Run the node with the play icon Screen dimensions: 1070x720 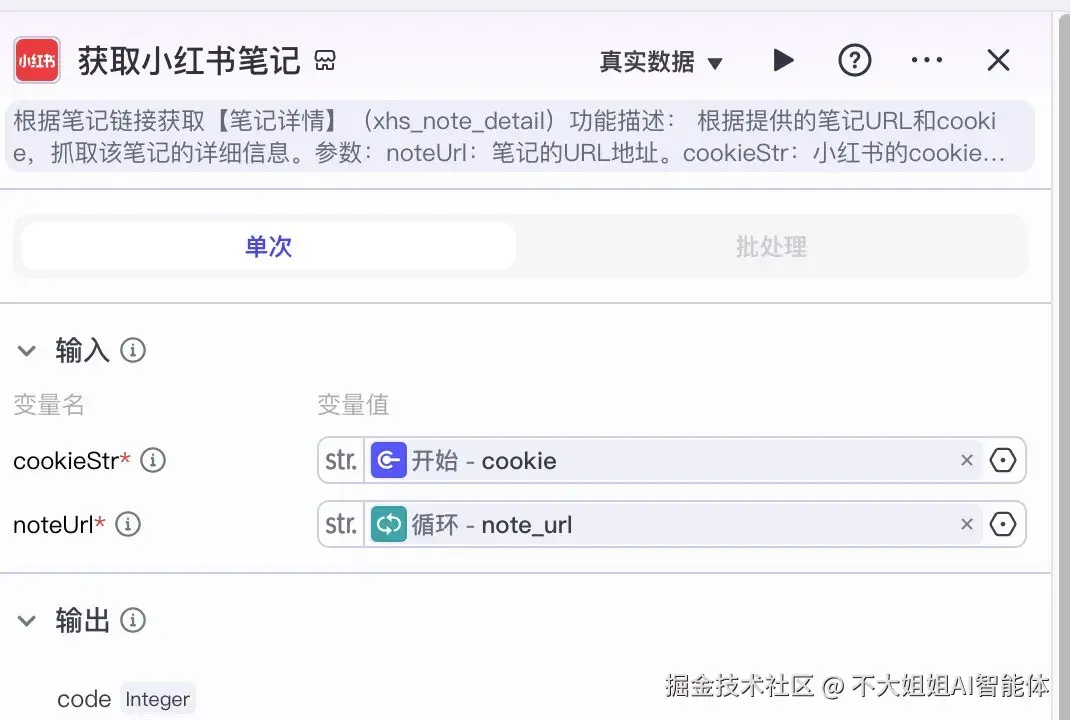pyautogui.click(x=783, y=60)
